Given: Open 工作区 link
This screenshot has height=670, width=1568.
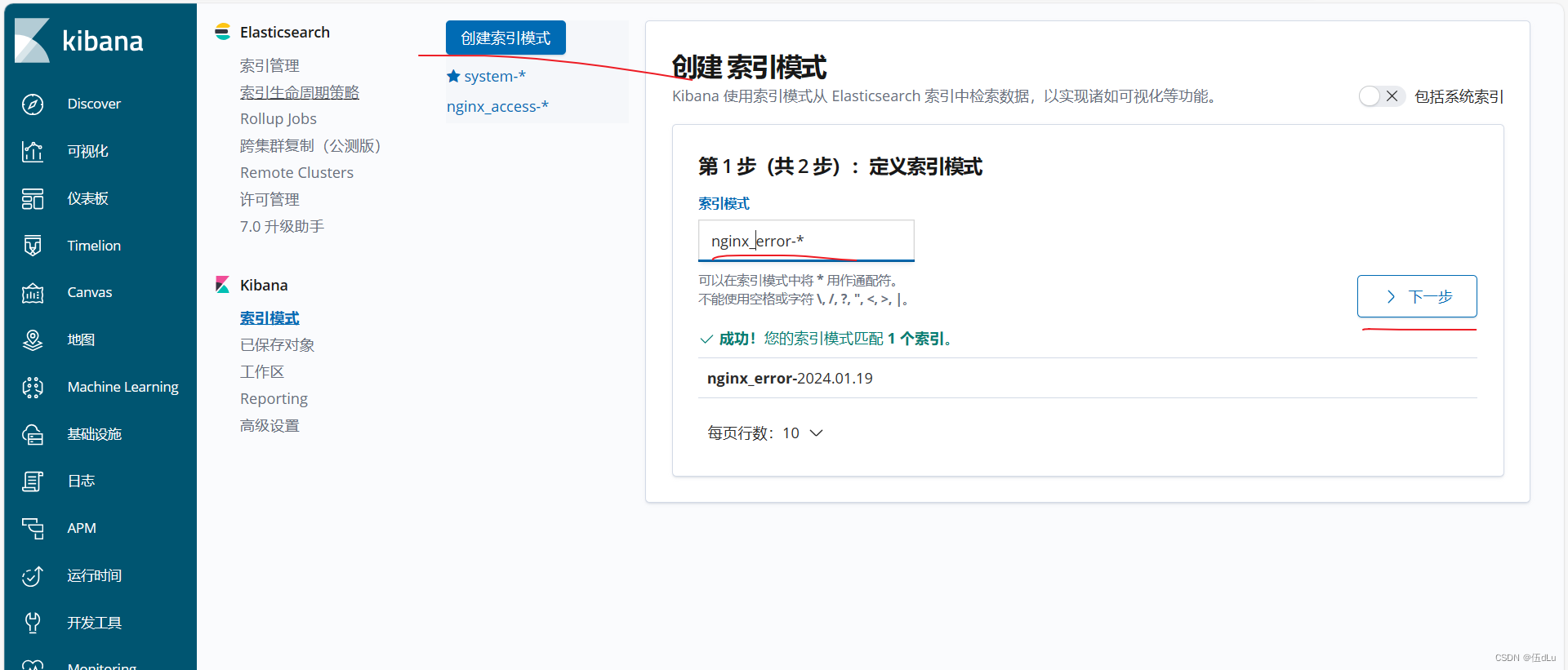Looking at the screenshot, I should 262,371.
